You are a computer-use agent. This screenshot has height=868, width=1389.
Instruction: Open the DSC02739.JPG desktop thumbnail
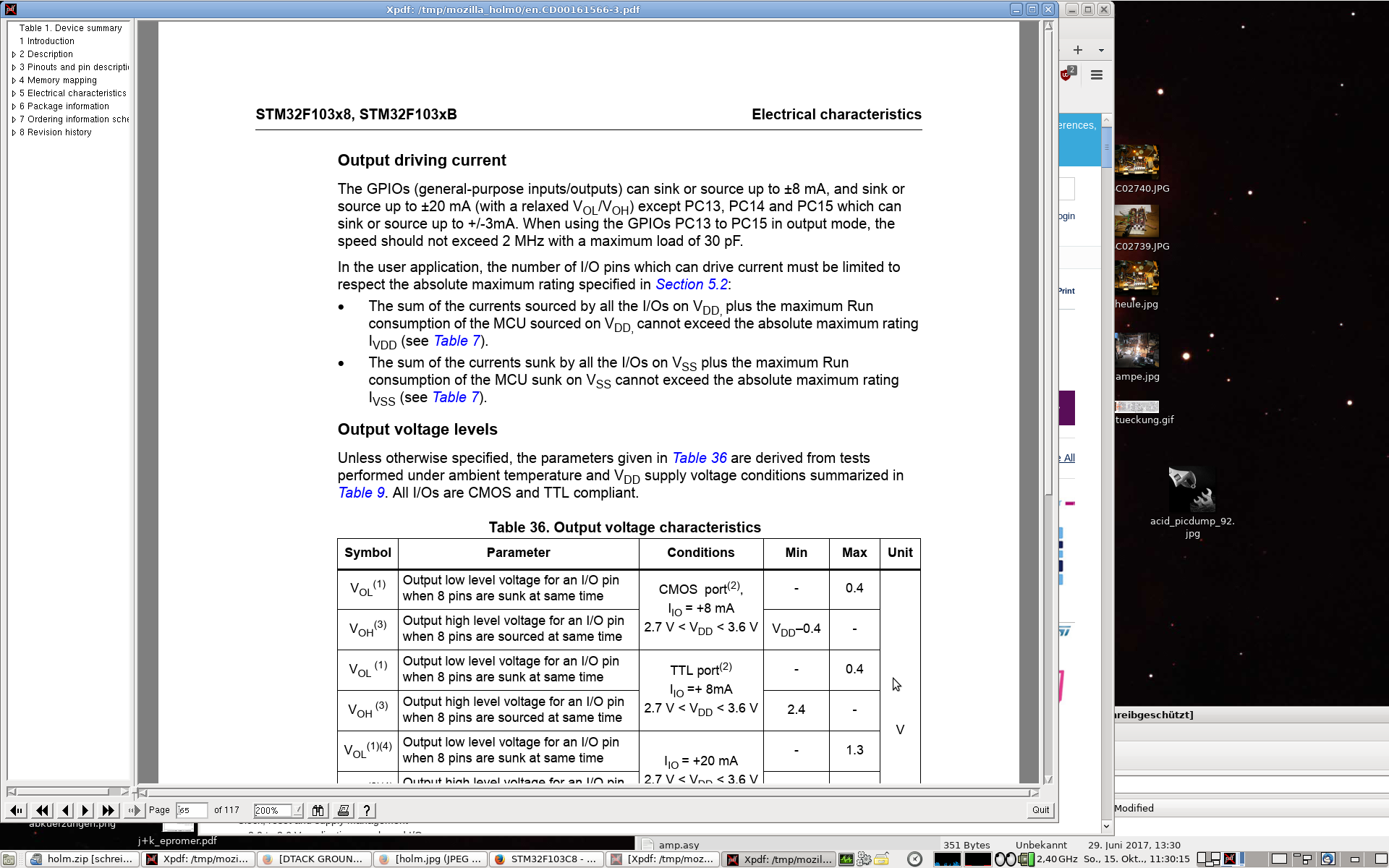coord(1137,221)
